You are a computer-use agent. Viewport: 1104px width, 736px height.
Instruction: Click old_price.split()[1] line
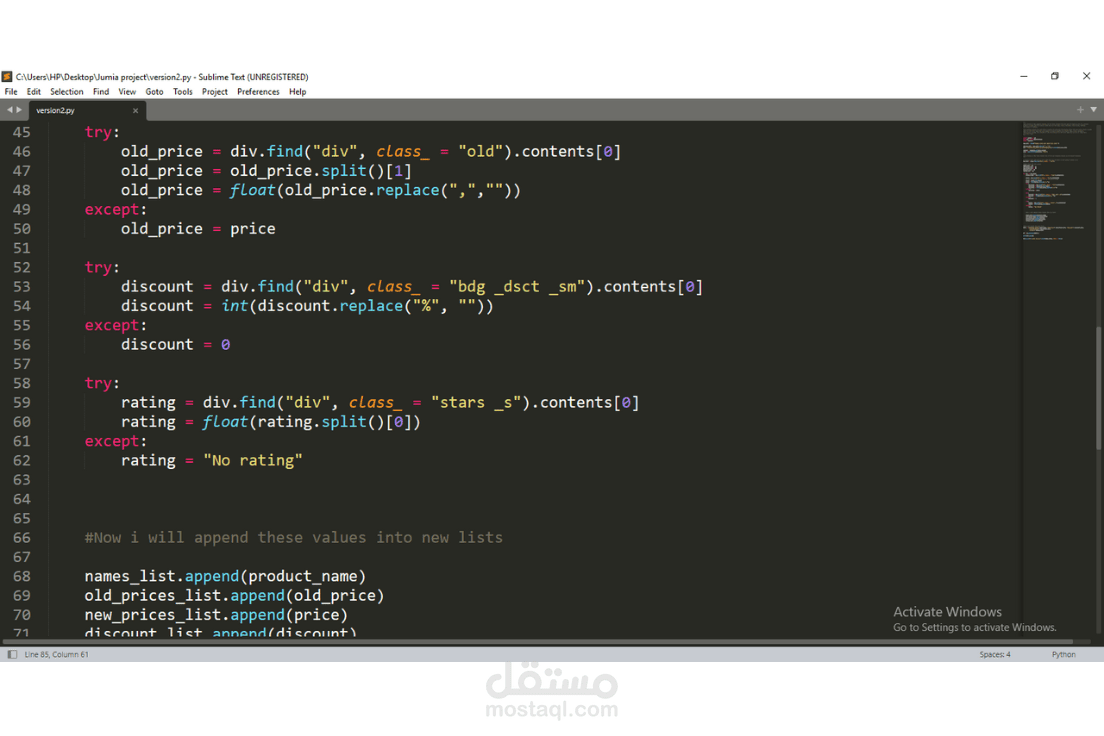tap(266, 171)
